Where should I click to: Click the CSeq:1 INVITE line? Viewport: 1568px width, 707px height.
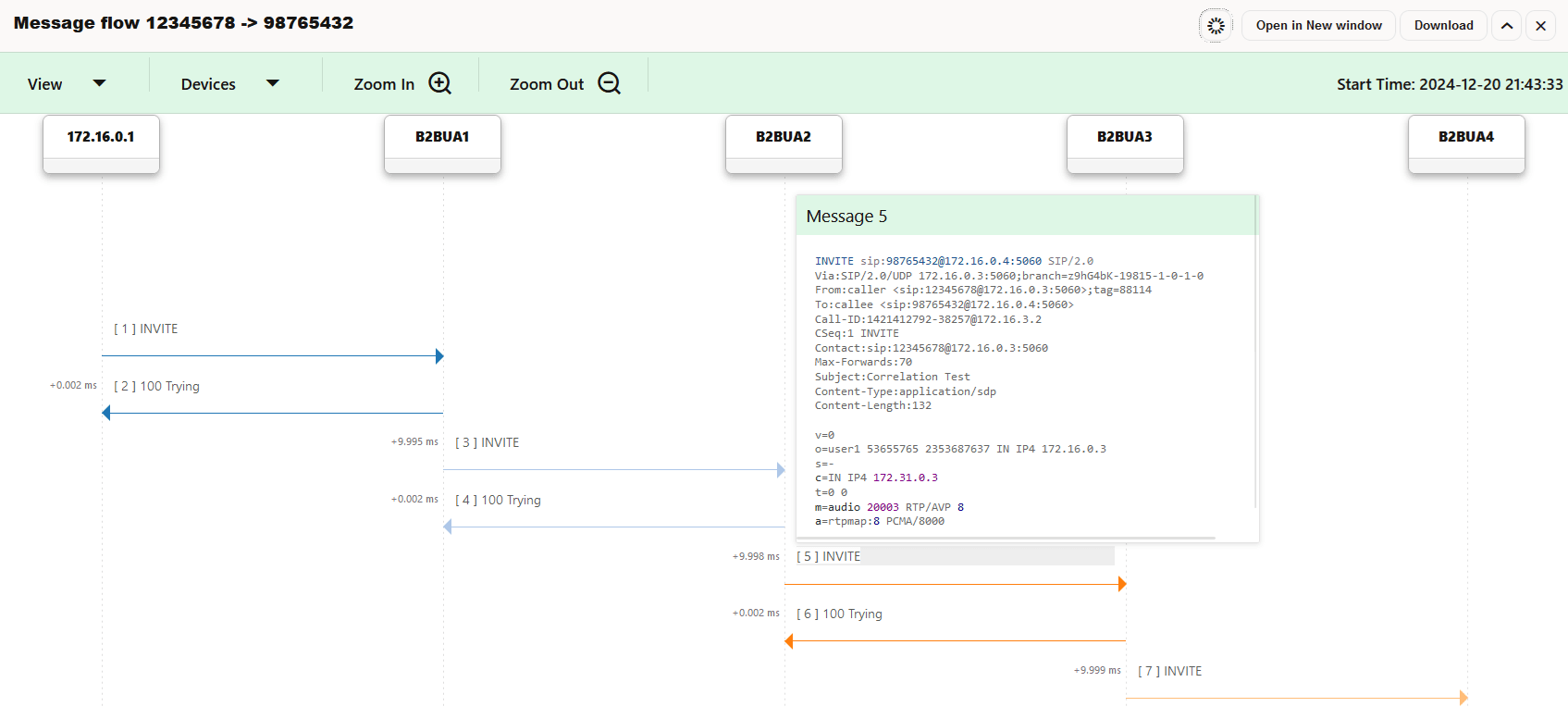[857, 333]
